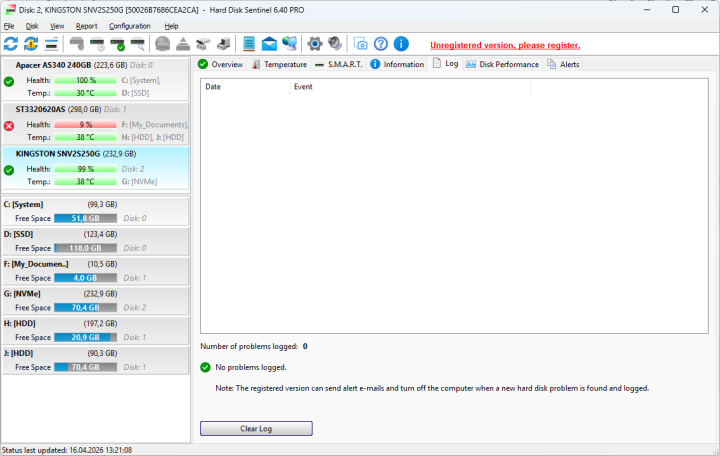Image resolution: width=720 pixels, height=456 pixels.
Task: Switch to the Alerts tab
Action: tap(563, 64)
